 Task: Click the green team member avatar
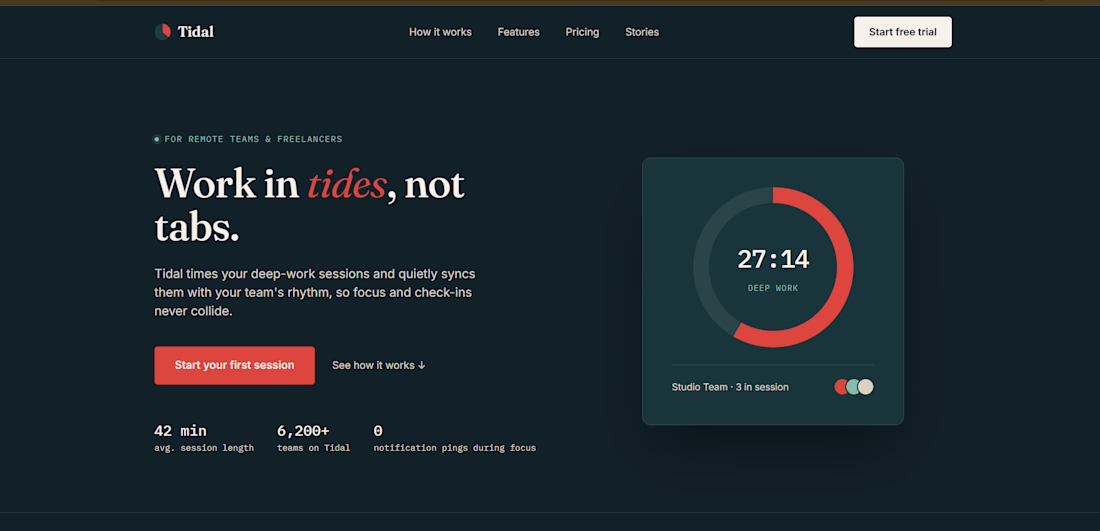click(853, 387)
